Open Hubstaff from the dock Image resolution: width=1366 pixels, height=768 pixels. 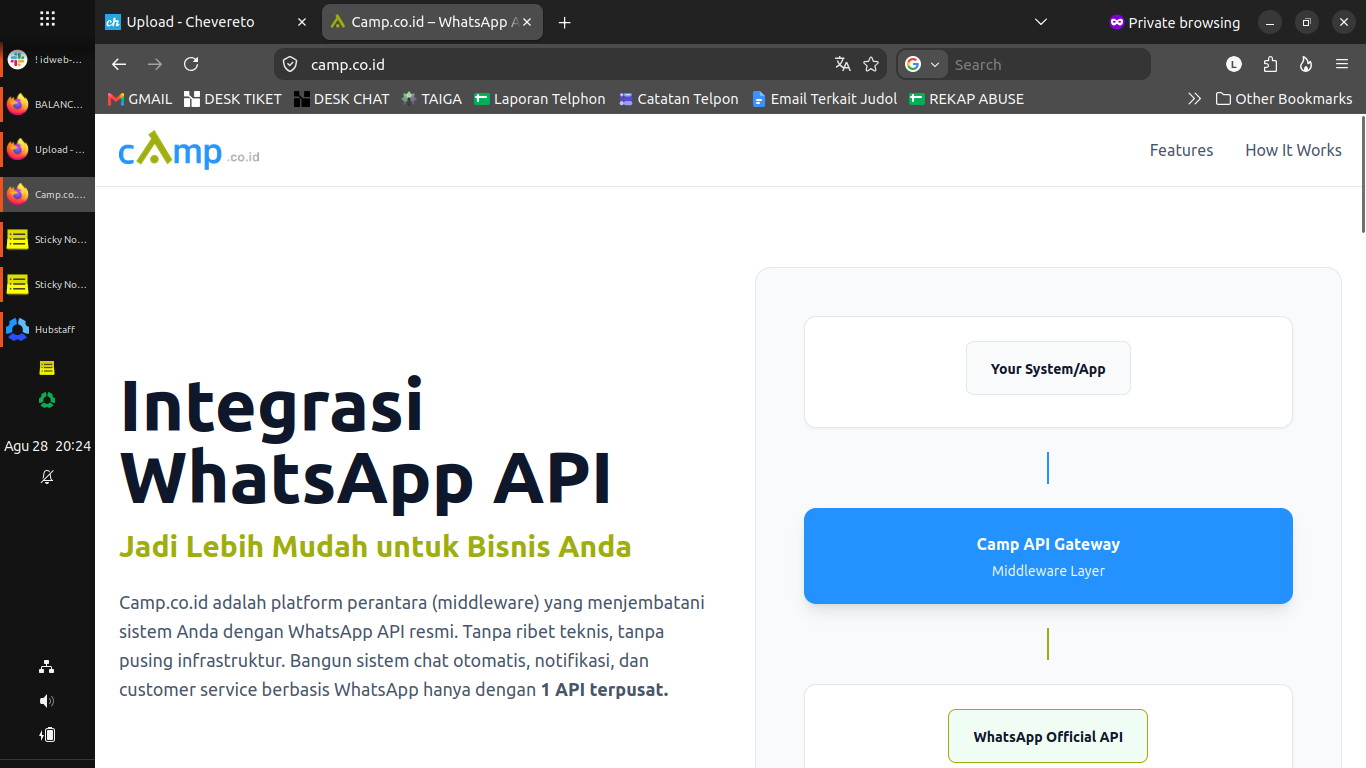tap(47, 329)
